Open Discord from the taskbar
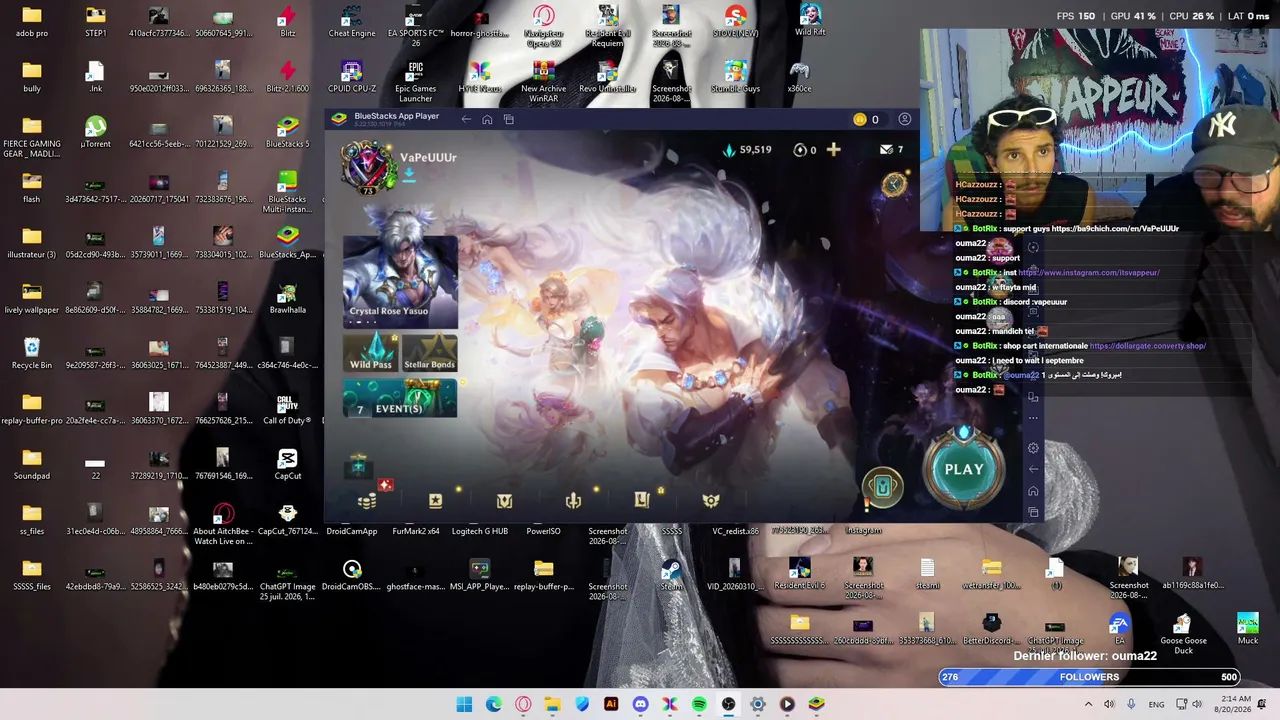The image size is (1280, 720). tap(640, 704)
